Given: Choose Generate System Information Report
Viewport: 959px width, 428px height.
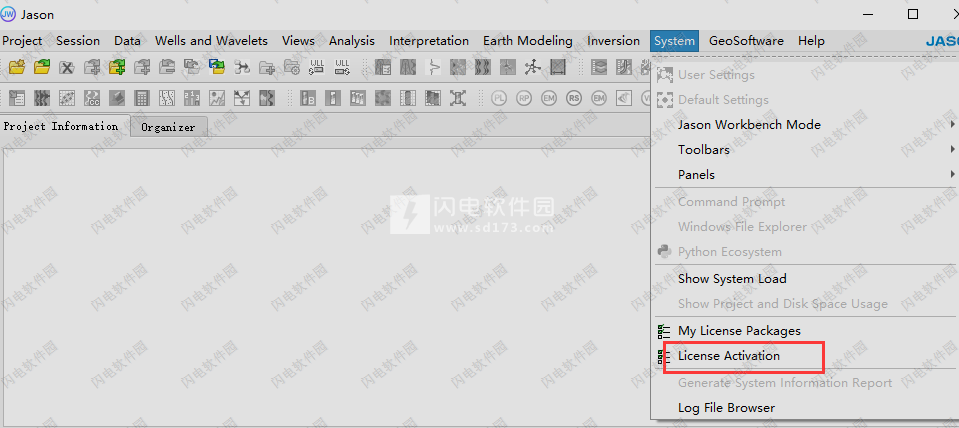Looking at the screenshot, I should click(x=804, y=383).
